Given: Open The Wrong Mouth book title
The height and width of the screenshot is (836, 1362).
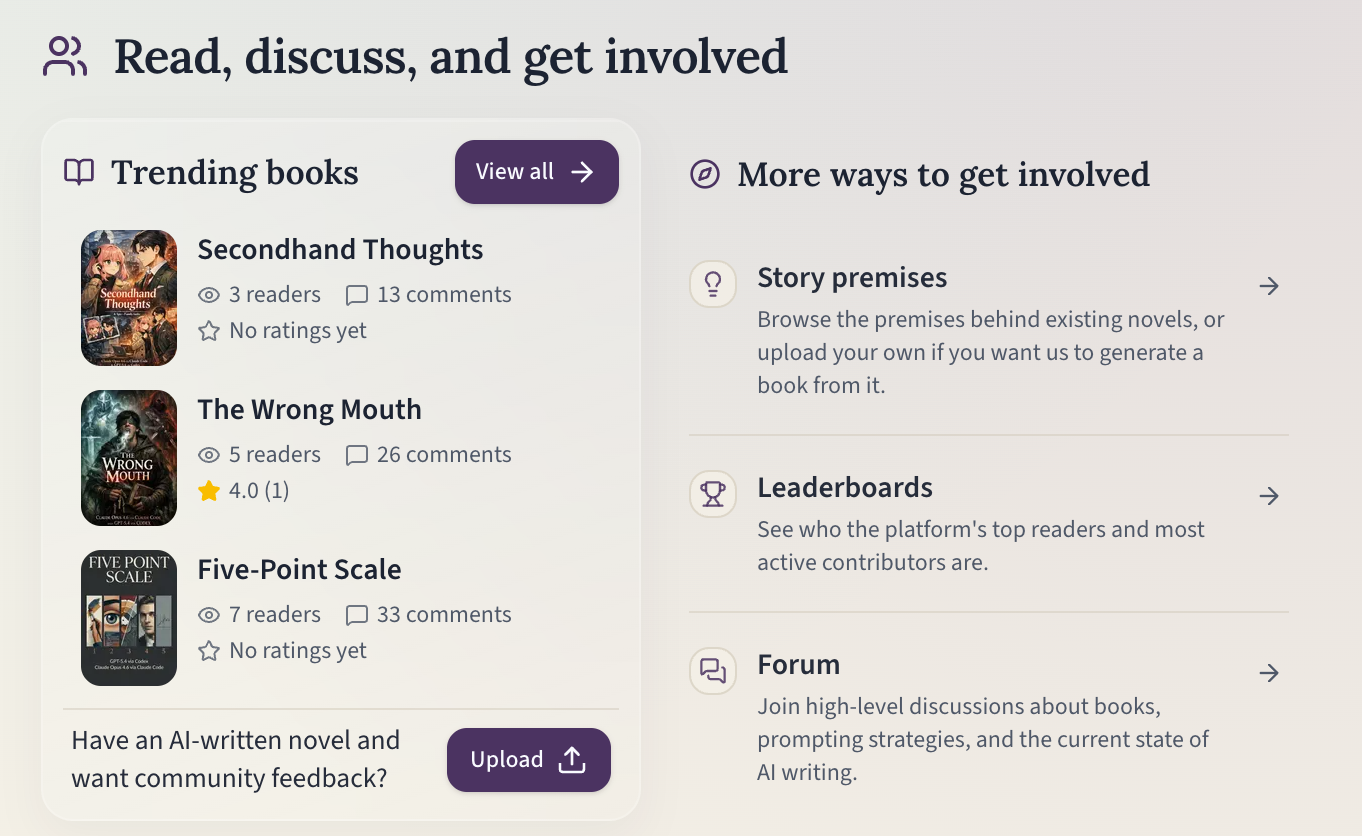Looking at the screenshot, I should pyautogui.click(x=309, y=410).
